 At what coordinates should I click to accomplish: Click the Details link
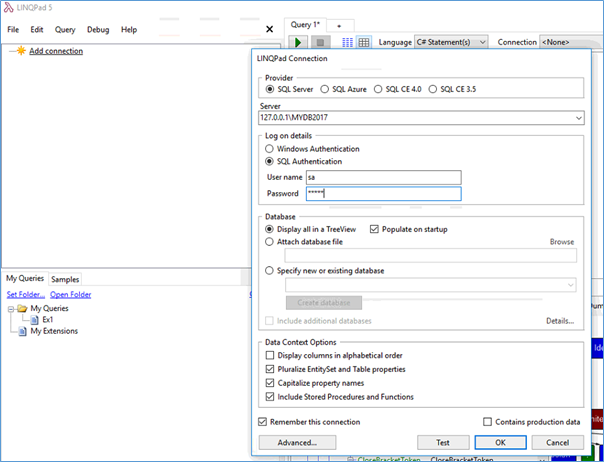pyautogui.click(x=560, y=321)
